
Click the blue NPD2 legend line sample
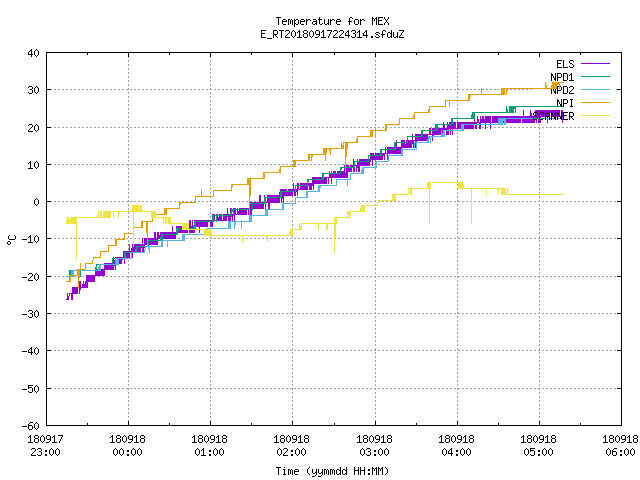596,90
